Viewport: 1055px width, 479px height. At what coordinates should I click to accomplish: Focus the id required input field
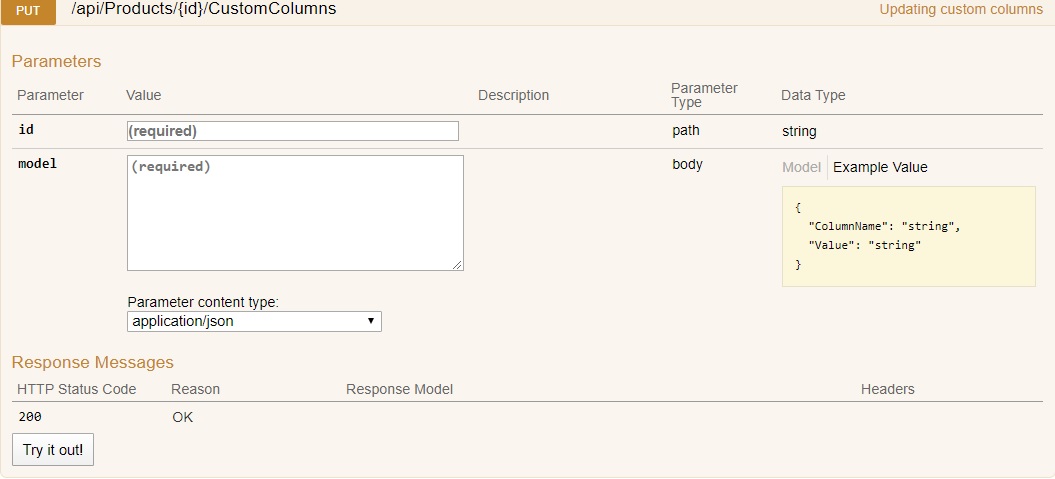click(x=293, y=131)
